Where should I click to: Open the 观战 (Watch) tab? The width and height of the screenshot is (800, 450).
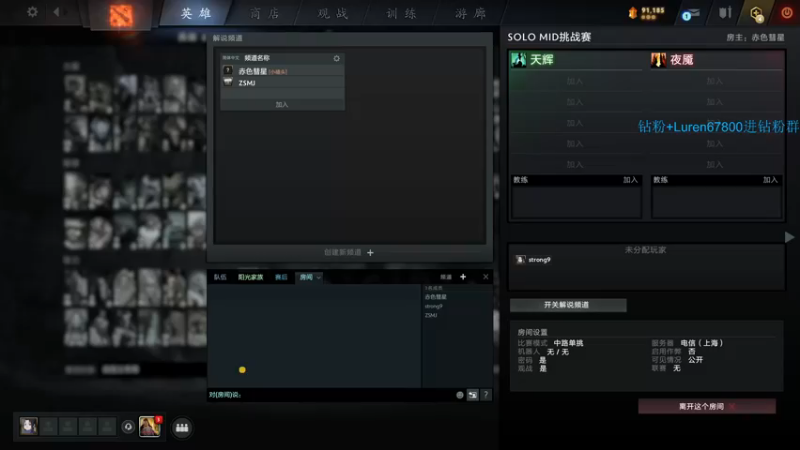333,13
